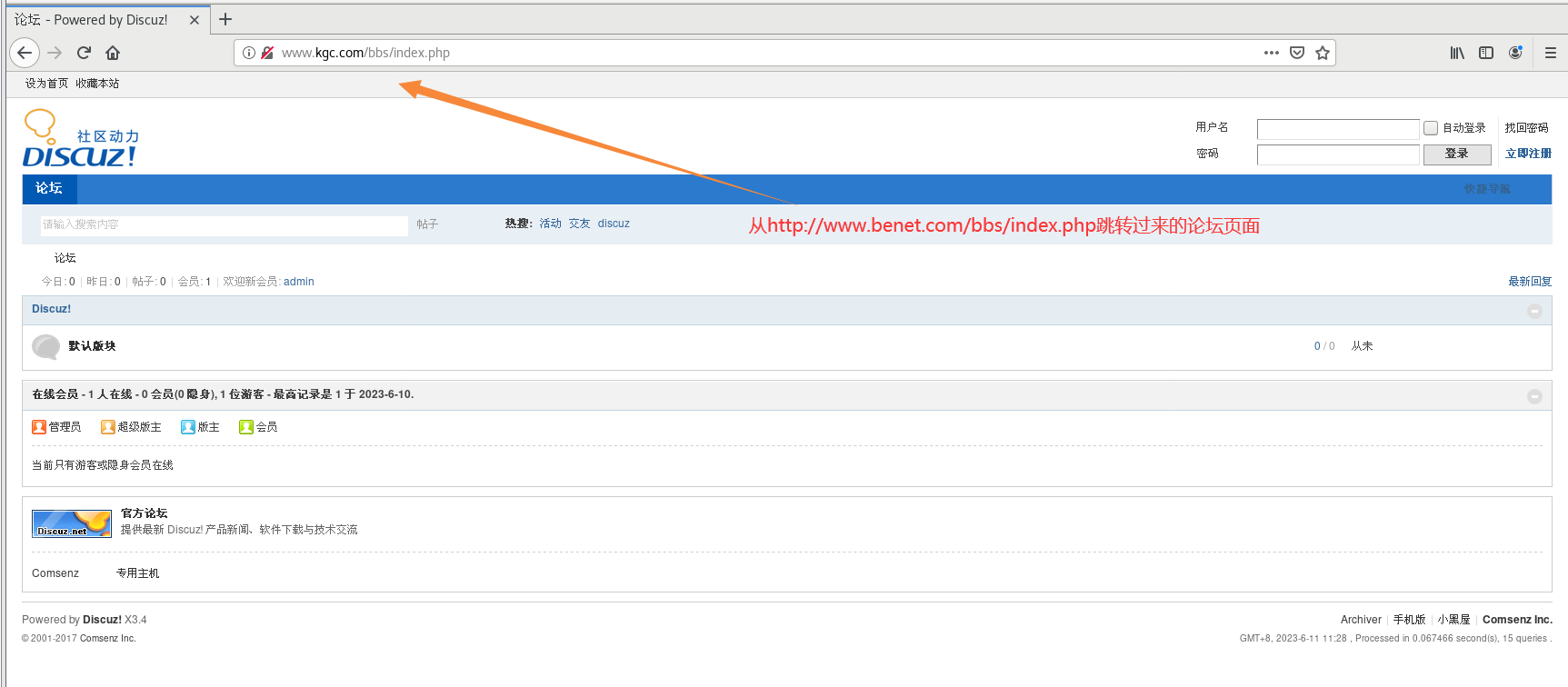Viewport: 1568px width, 687px height.
Task: Click the 专用主机 friend link
Action: (x=137, y=573)
